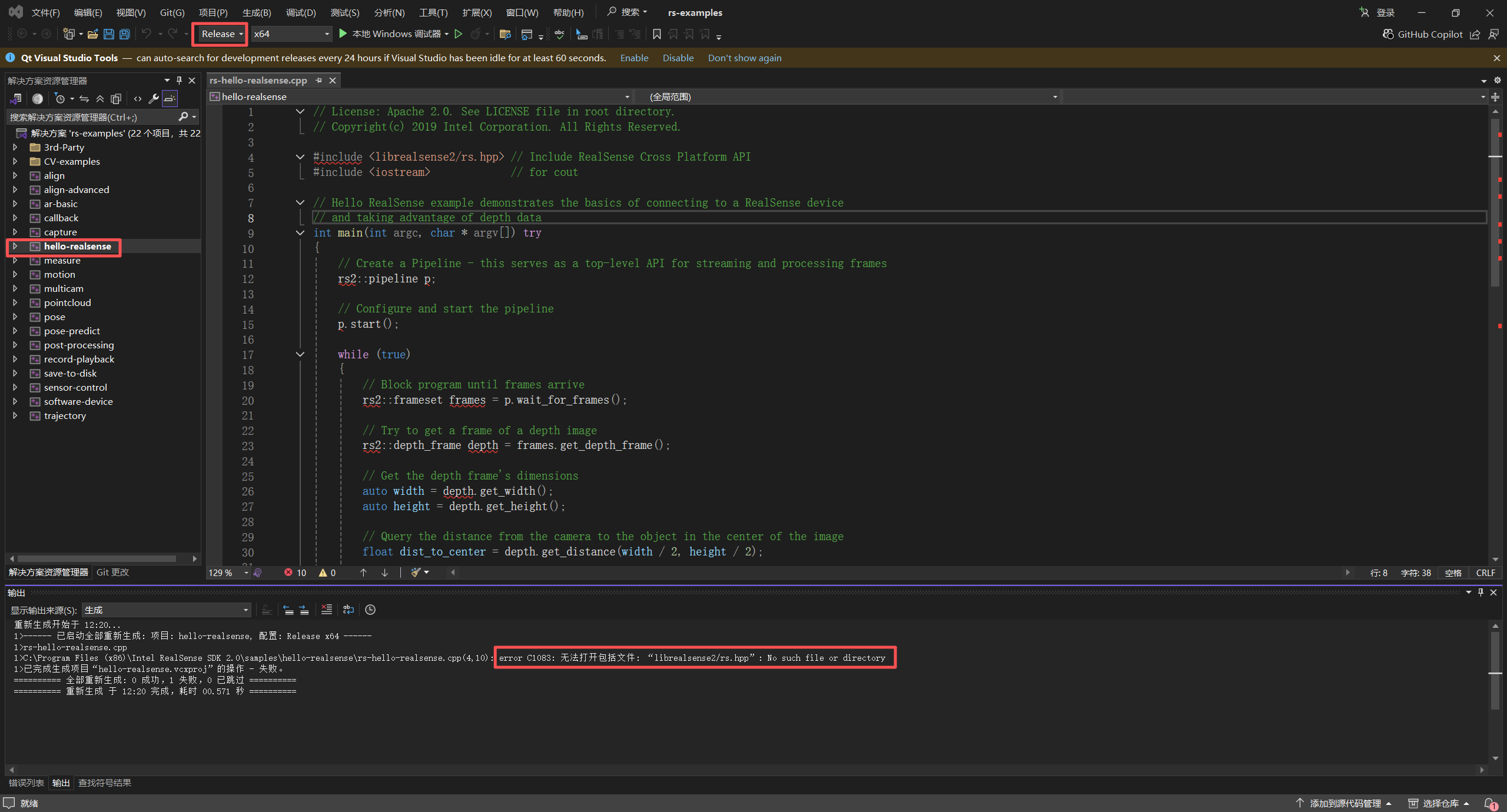
Task: Toggle the preview selected items button
Action: point(170,98)
